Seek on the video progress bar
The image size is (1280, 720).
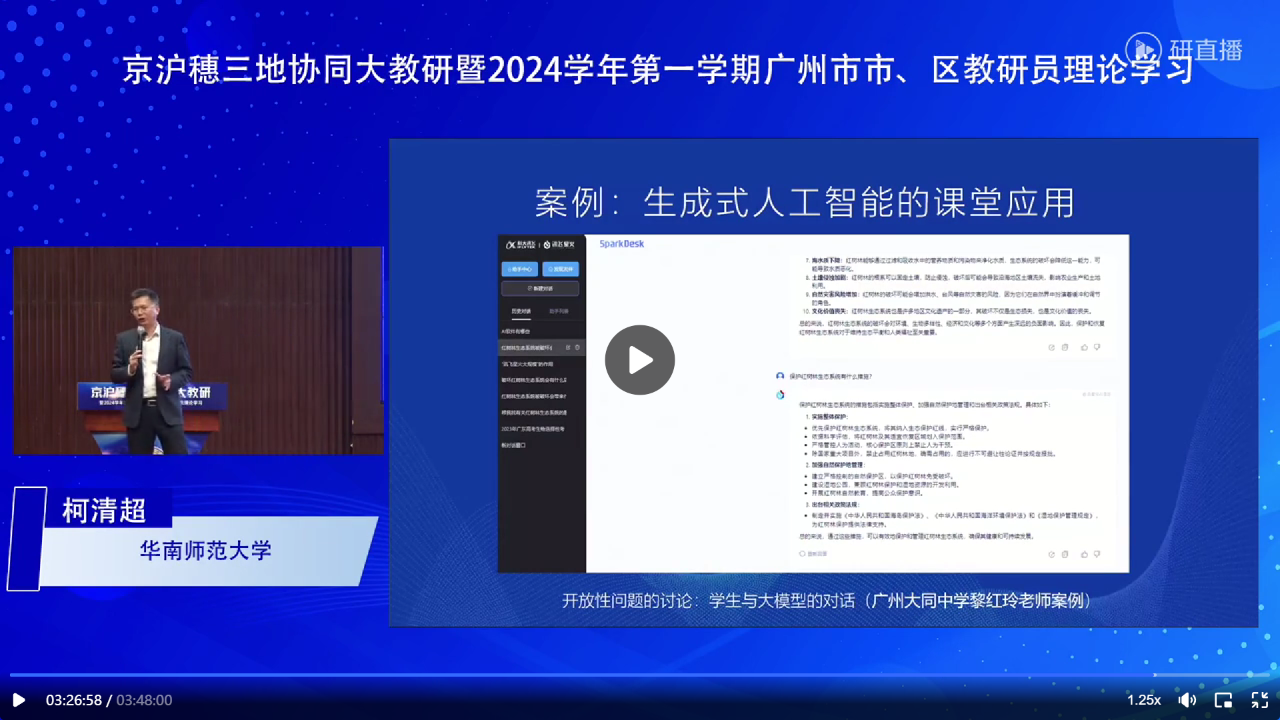pyautogui.click(x=640, y=675)
